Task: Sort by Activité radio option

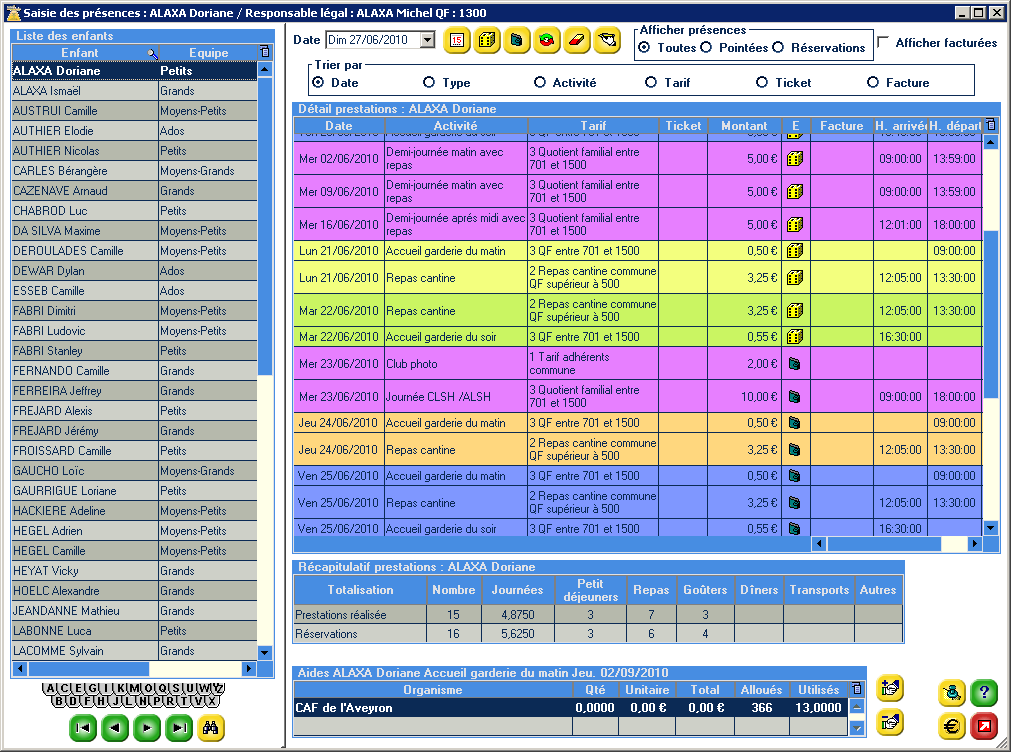Action: click(x=540, y=83)
